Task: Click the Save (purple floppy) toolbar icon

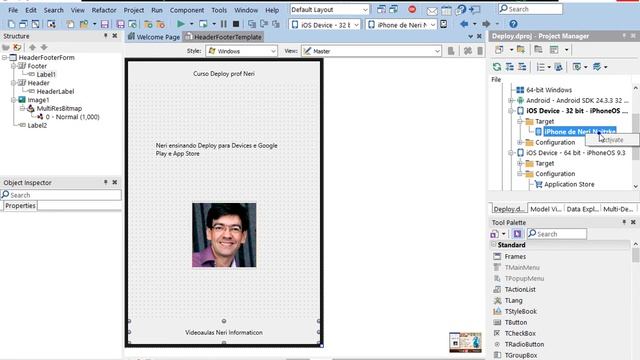Action: click(x=104, y=24)
